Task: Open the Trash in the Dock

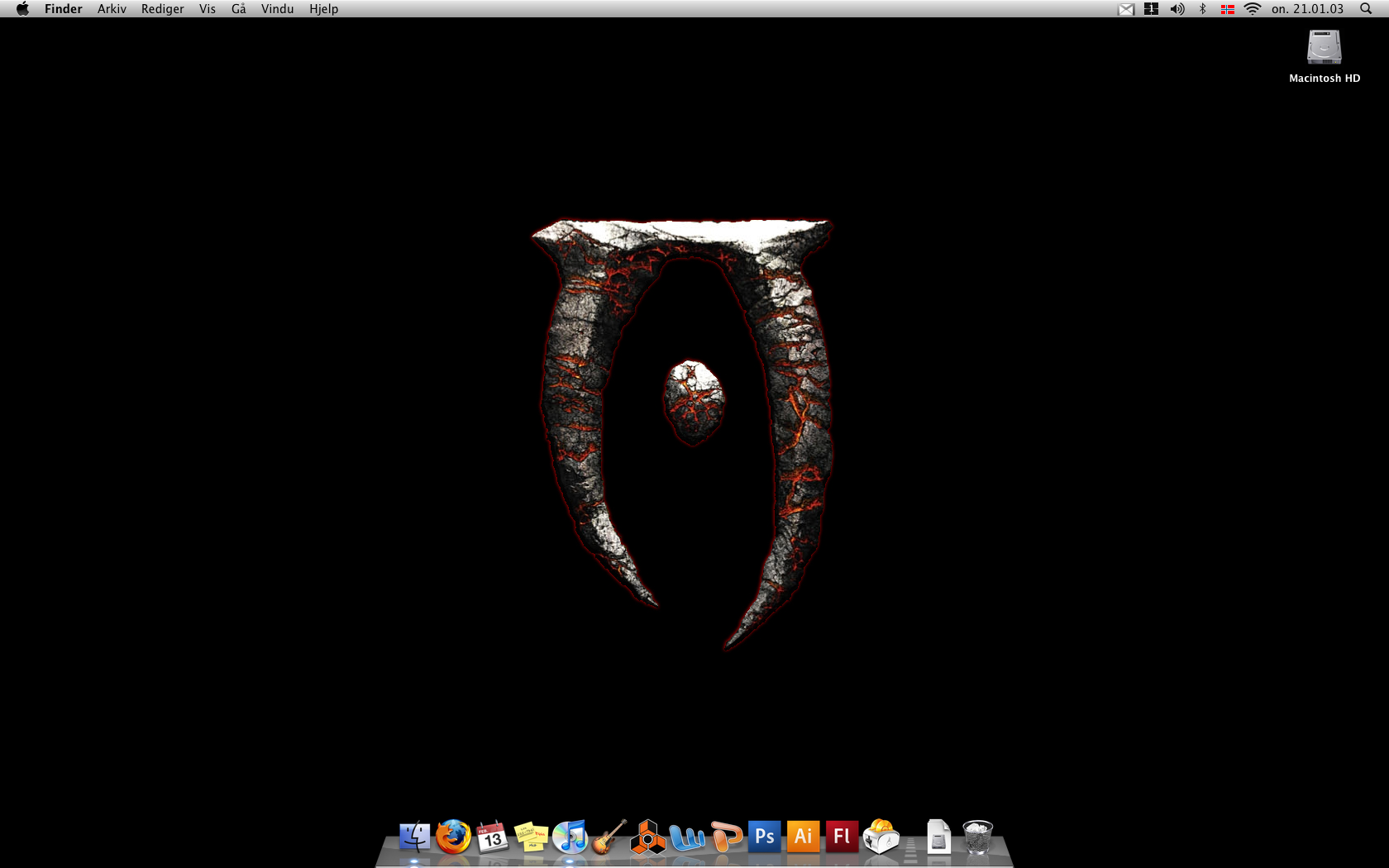Action: coord(977,837)
